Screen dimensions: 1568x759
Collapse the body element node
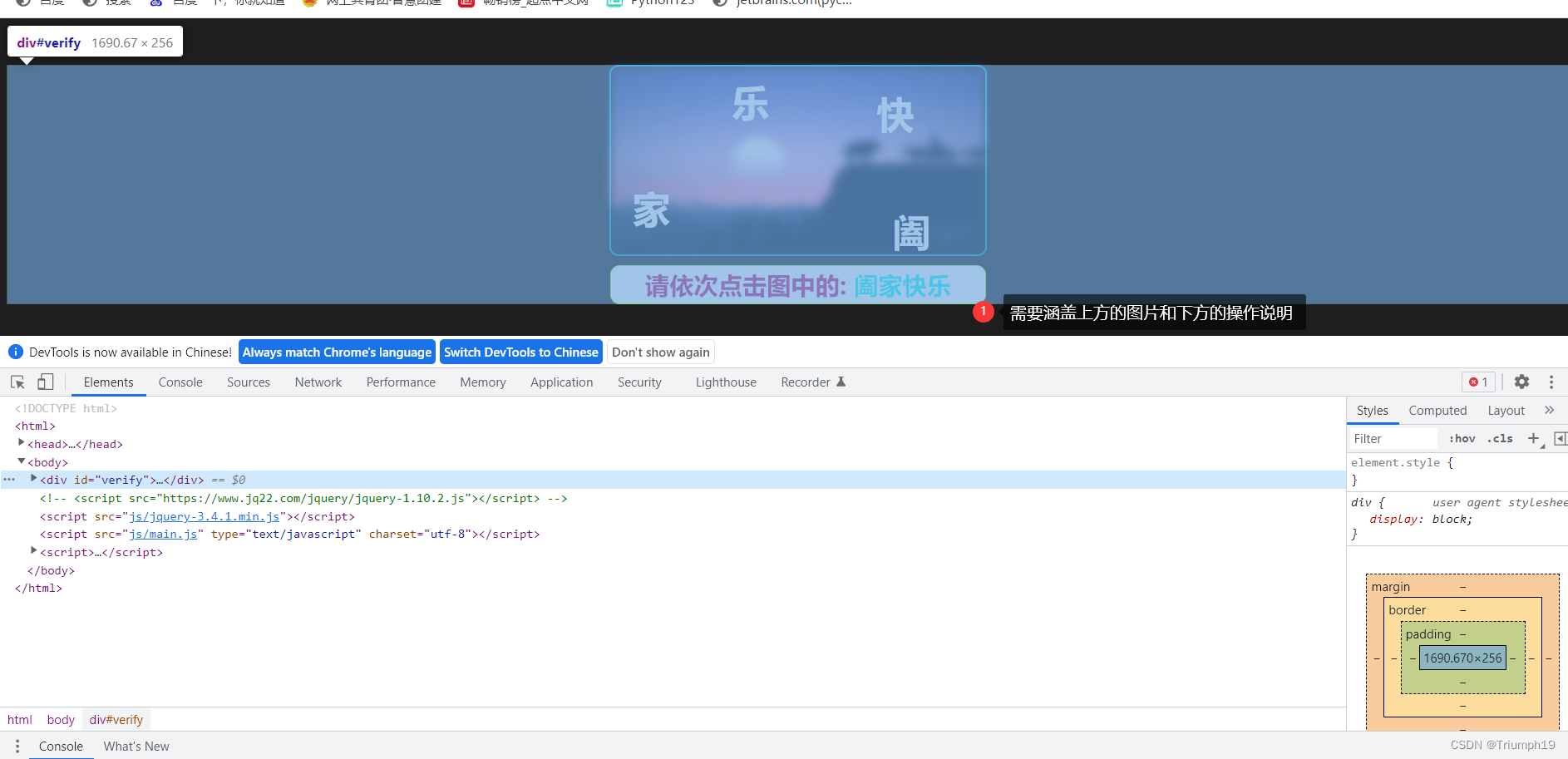pyautogui.click(x=22, y=461)
